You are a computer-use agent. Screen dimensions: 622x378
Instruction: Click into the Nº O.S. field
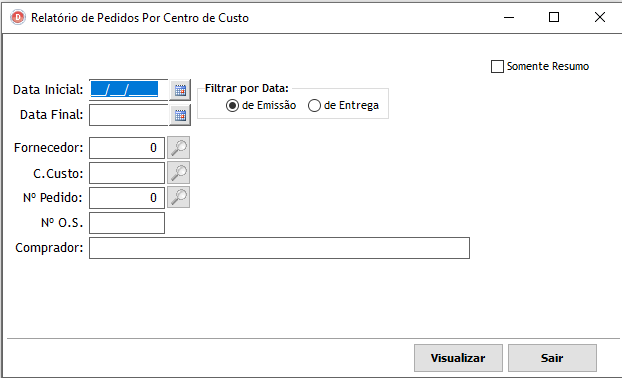[127, 223]
